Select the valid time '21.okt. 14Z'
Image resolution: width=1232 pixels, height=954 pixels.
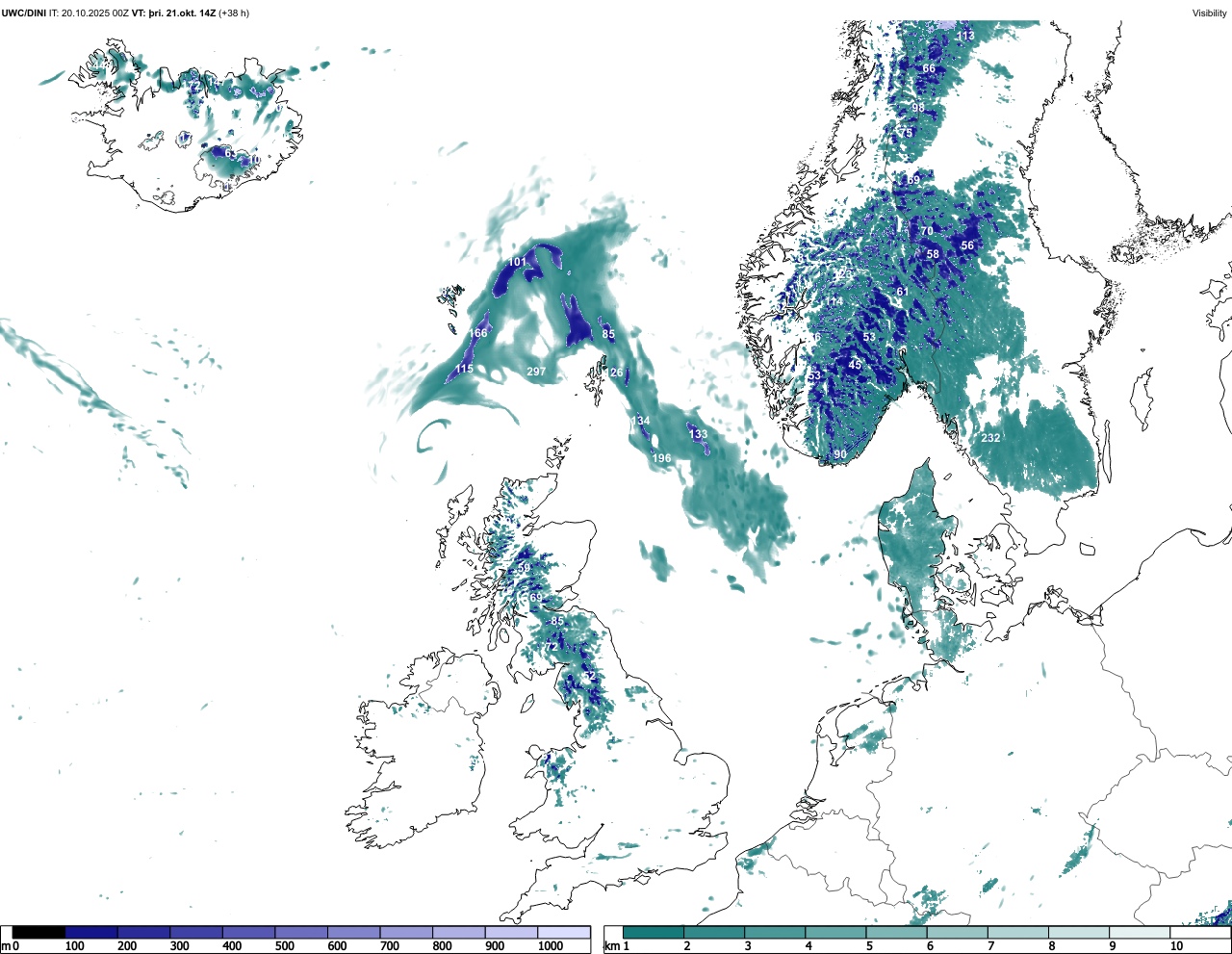(191, 13)
